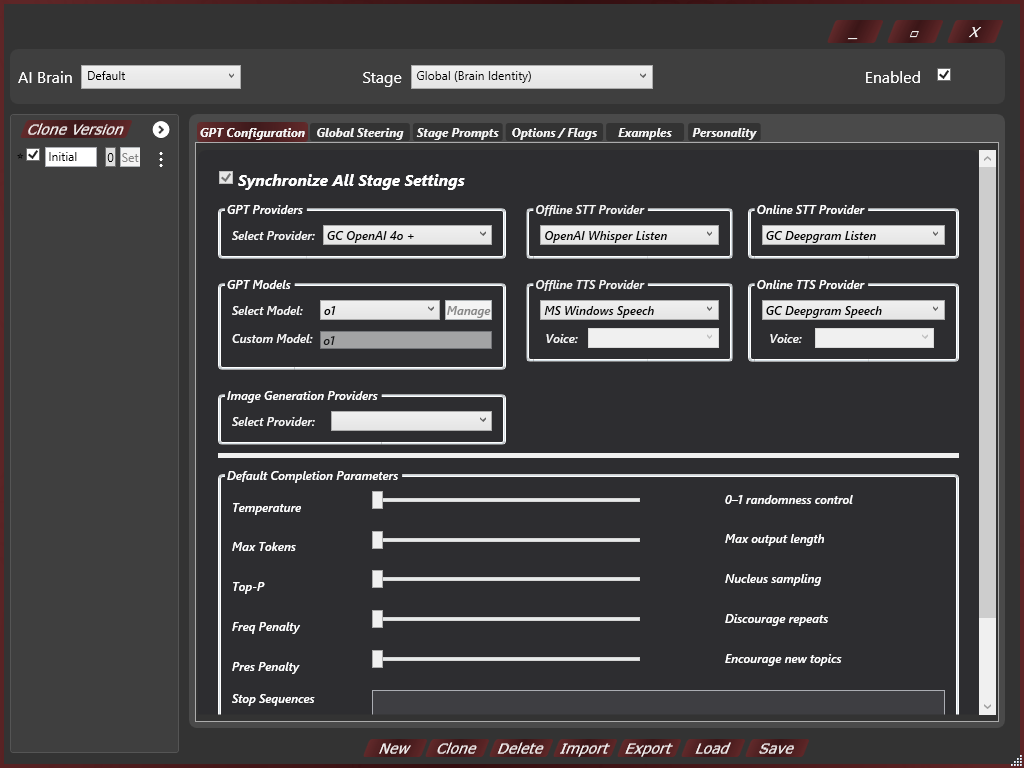Toggle Synchronize All Stage Settings
This screenshot has width=1024, height=768.
tap(226, 179)
